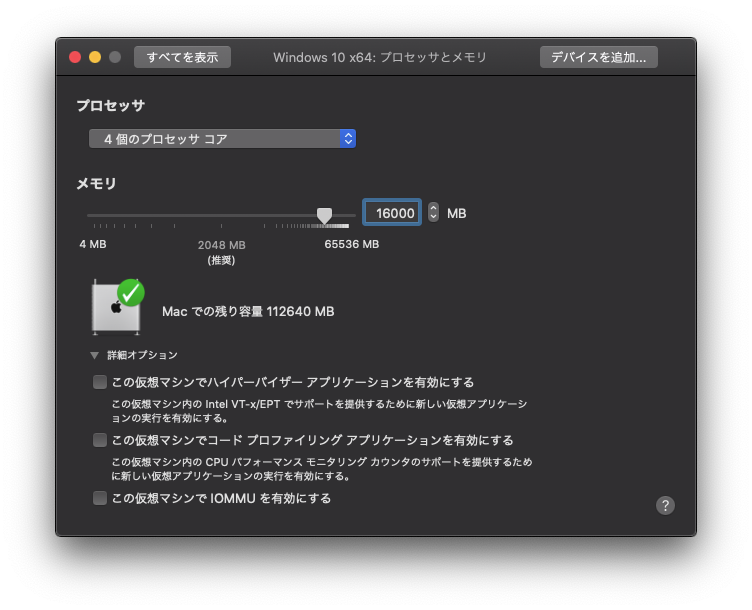
Task: Click slider track above 2048 MB mark
Action: [221, 215]
